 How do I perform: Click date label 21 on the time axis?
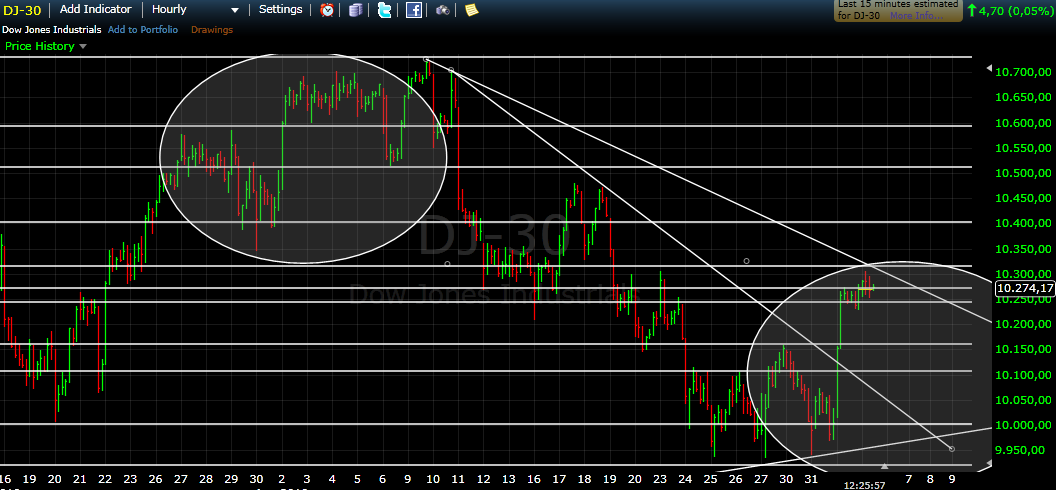coord(79,479)
